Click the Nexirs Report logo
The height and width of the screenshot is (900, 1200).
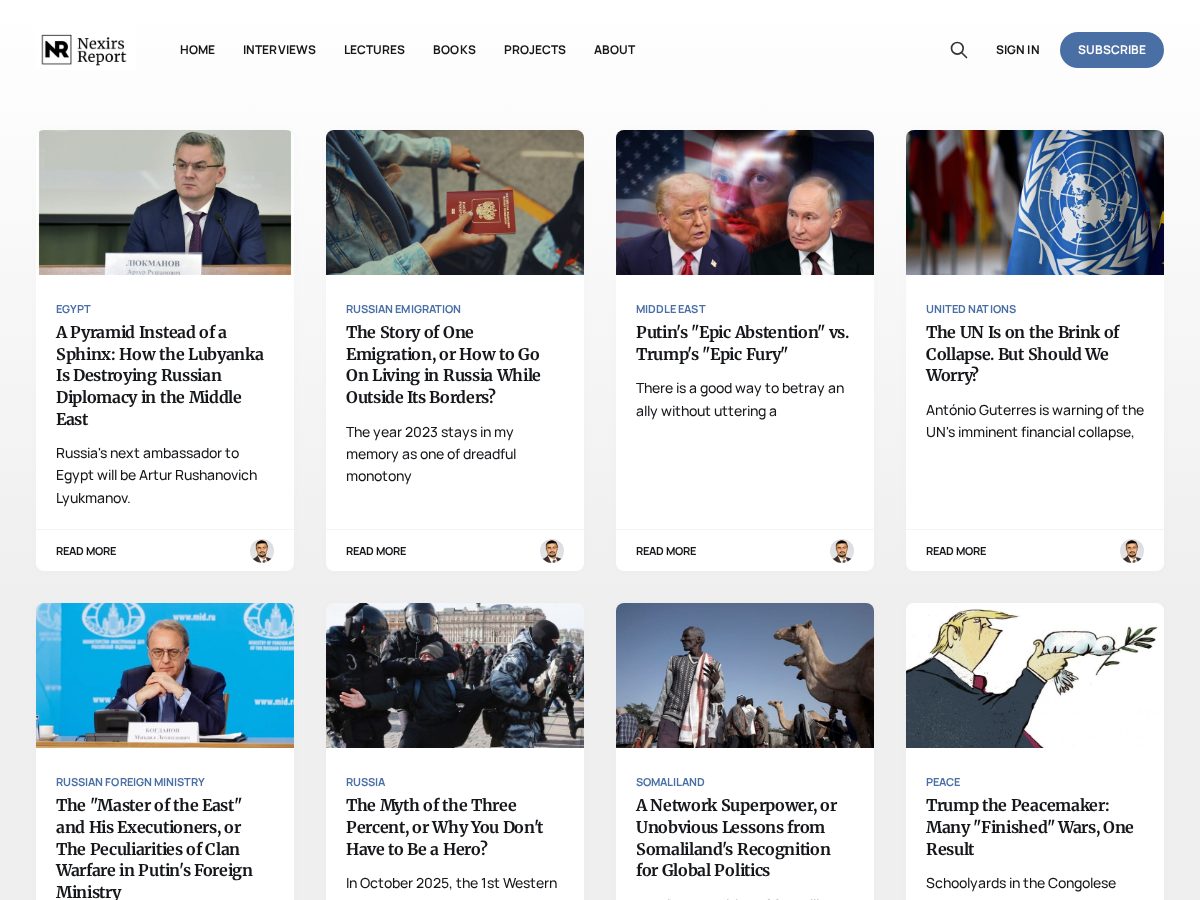pyautogui.click(x=84, y=50)
